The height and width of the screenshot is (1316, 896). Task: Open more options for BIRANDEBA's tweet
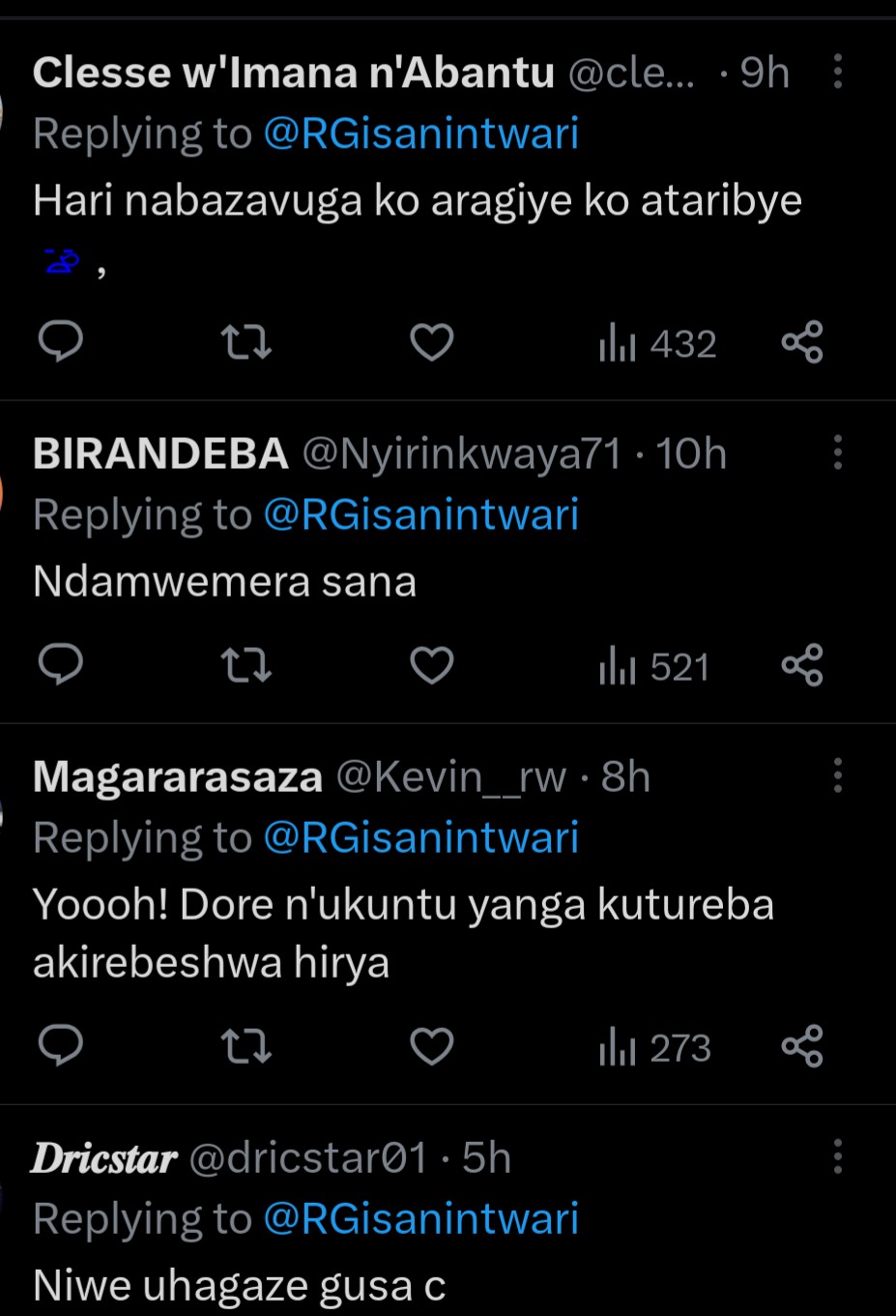tap(837, 453)
